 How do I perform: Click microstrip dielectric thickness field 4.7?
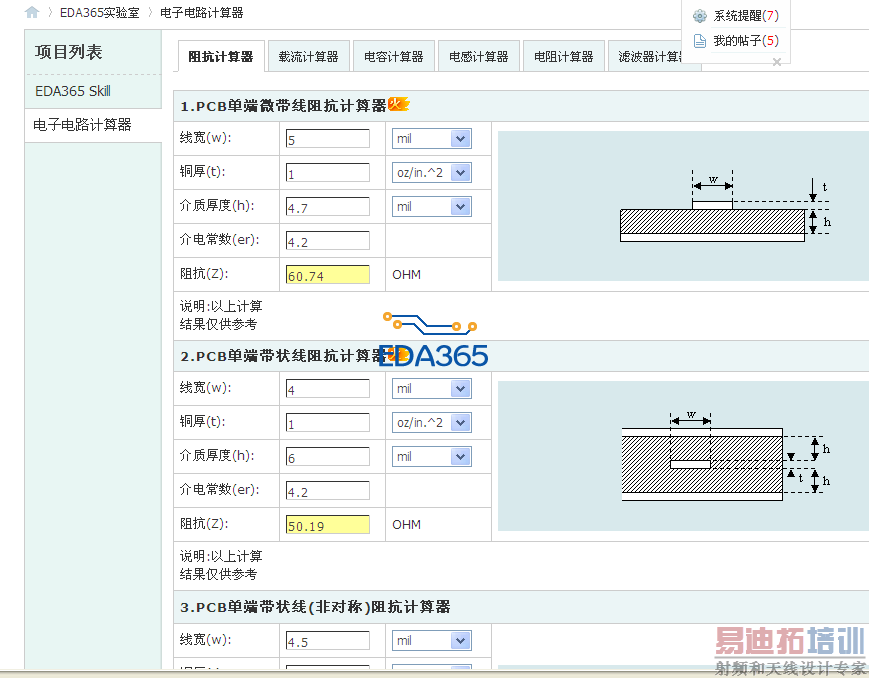coord(328,207)
